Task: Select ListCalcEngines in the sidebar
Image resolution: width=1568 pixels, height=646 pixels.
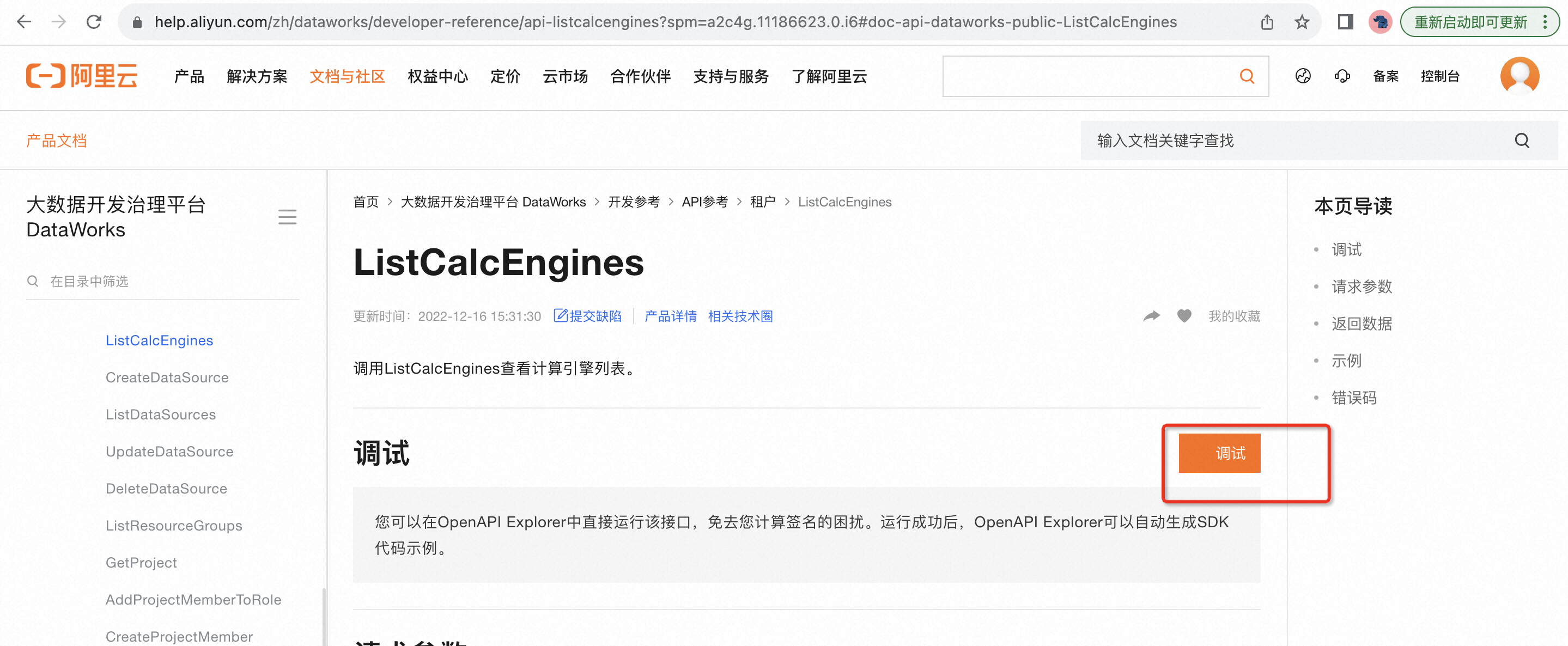Action: tap(160, 340)
